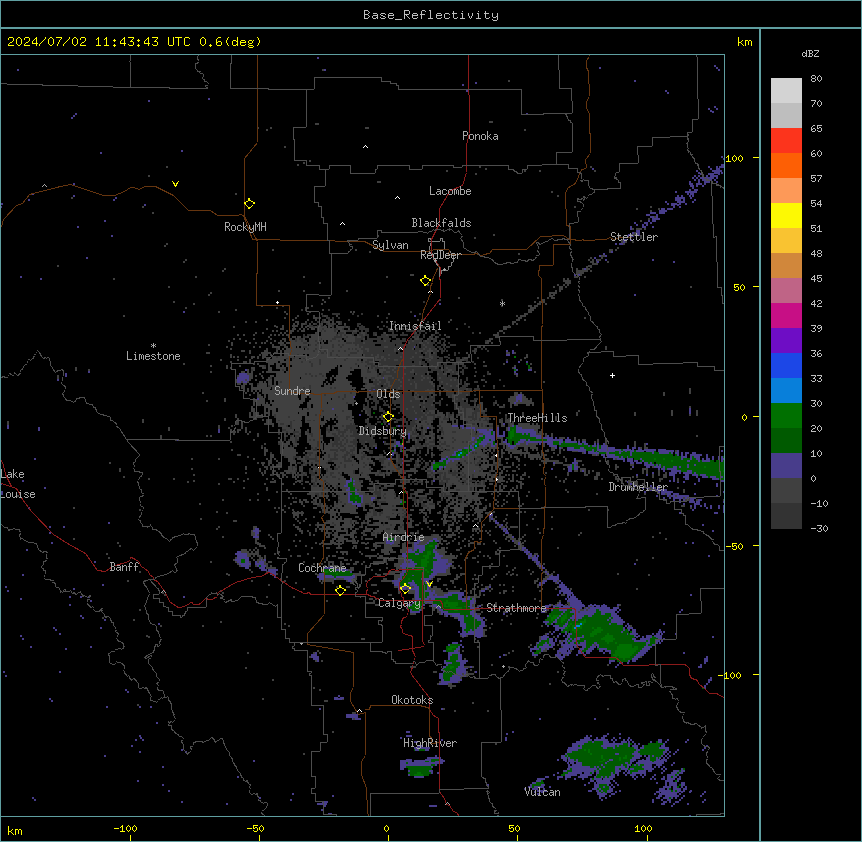Click the Blackfalds city label
Image resolution: width=862 pixels, height=842 pixels.
[441, 223]
